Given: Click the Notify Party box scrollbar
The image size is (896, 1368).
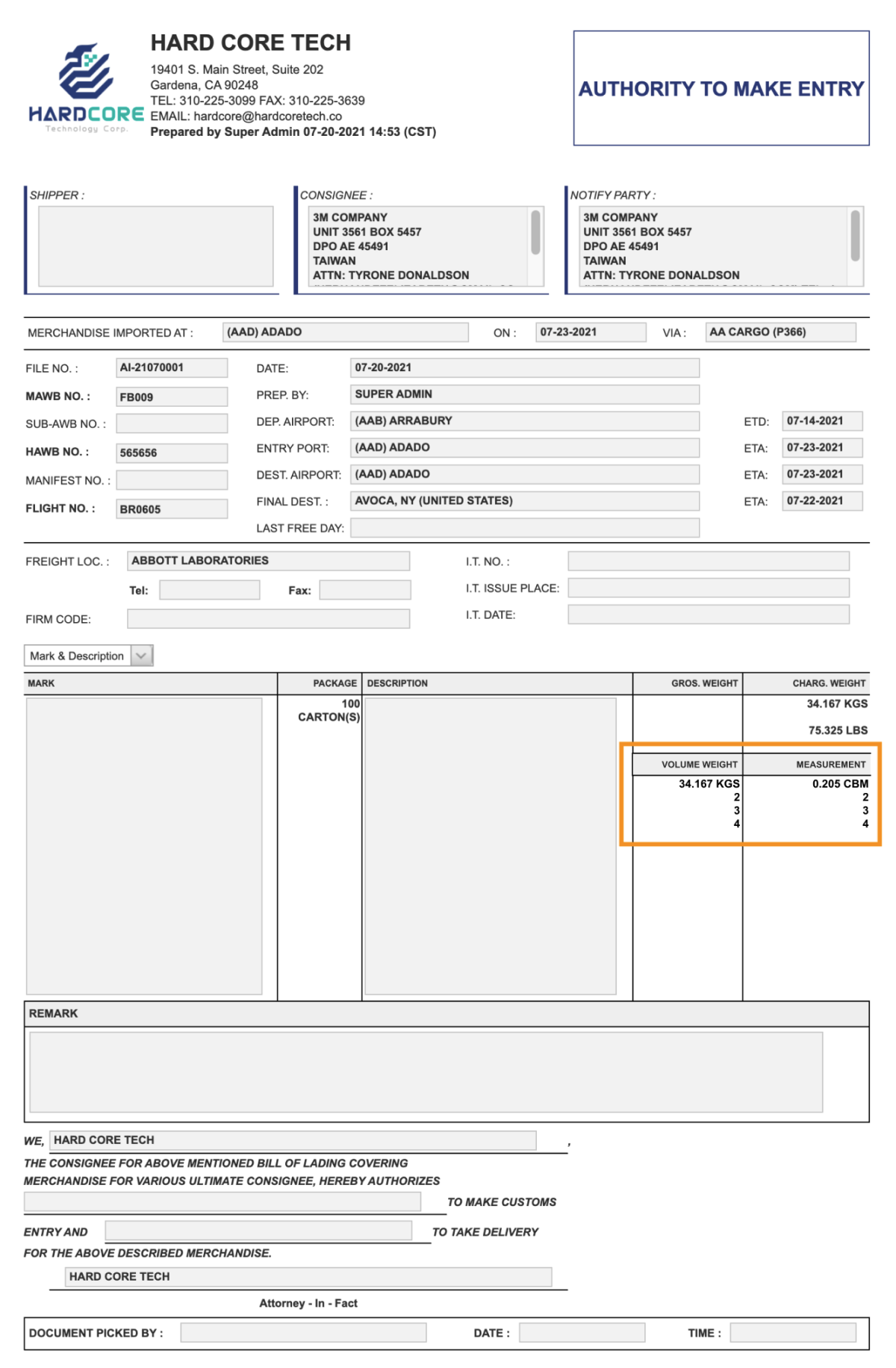Looking at the screenshot, I should [855, 236].
